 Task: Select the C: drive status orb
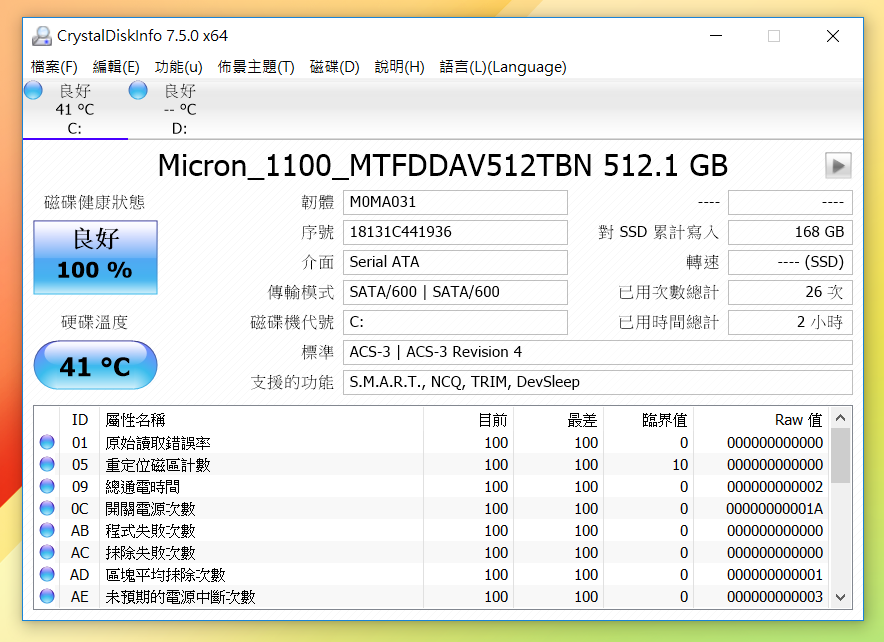coord(33,90)
